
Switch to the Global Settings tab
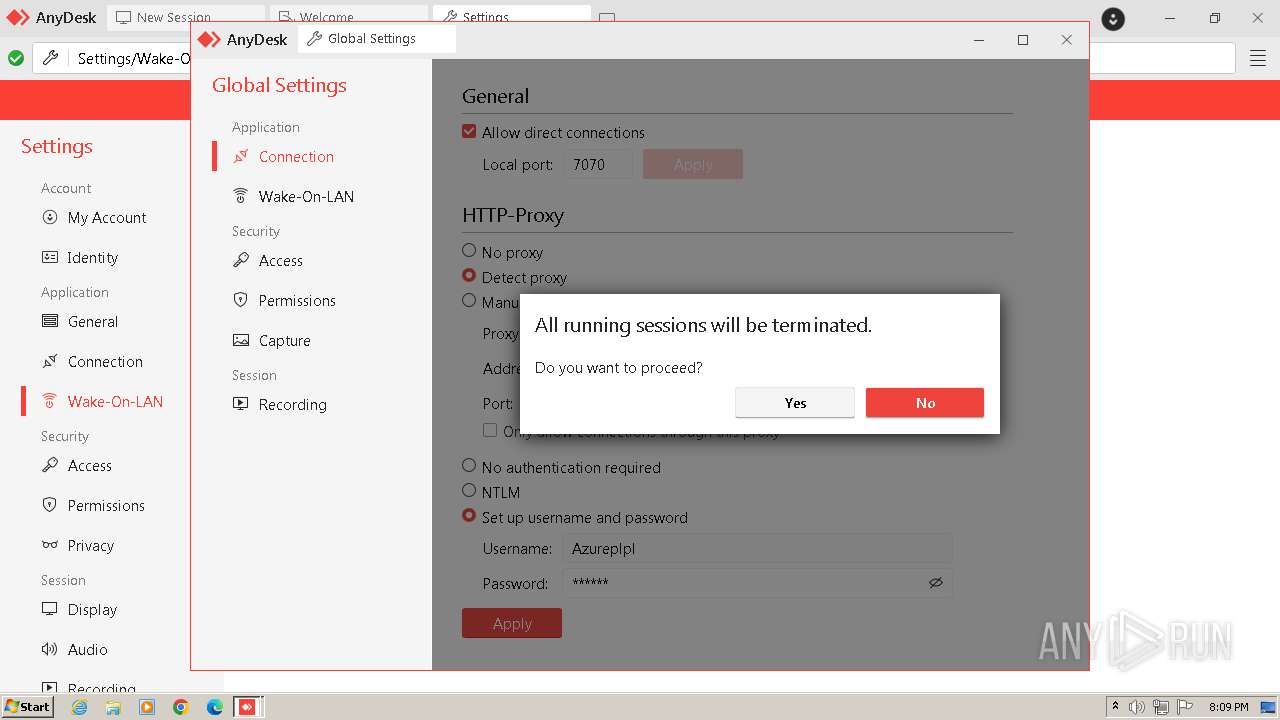(x=376, y=39)
